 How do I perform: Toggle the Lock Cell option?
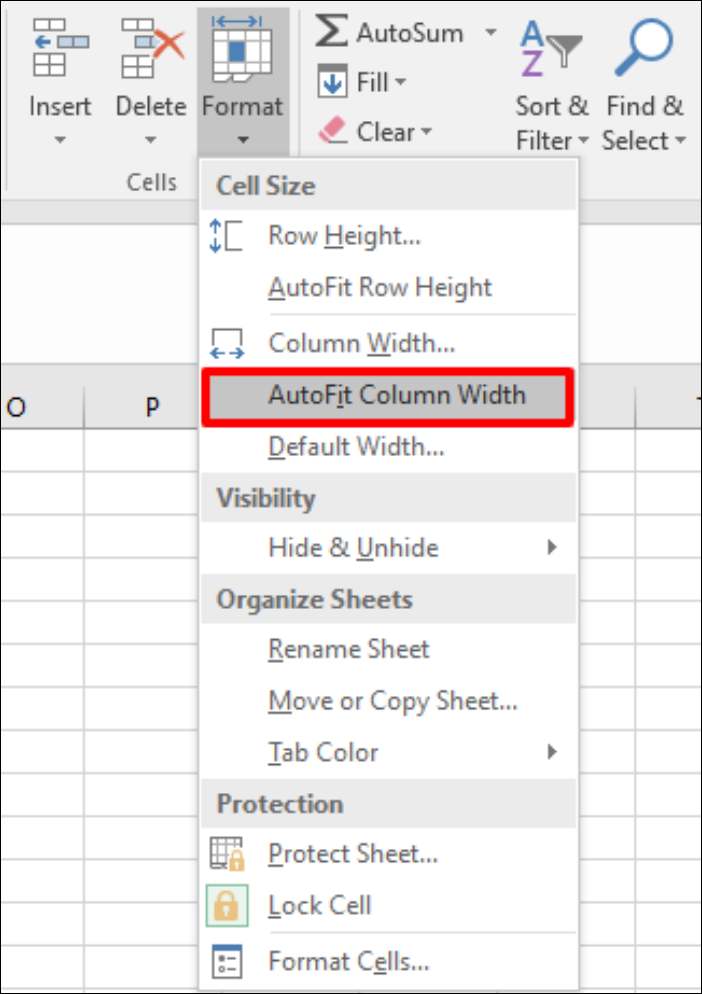319,905
